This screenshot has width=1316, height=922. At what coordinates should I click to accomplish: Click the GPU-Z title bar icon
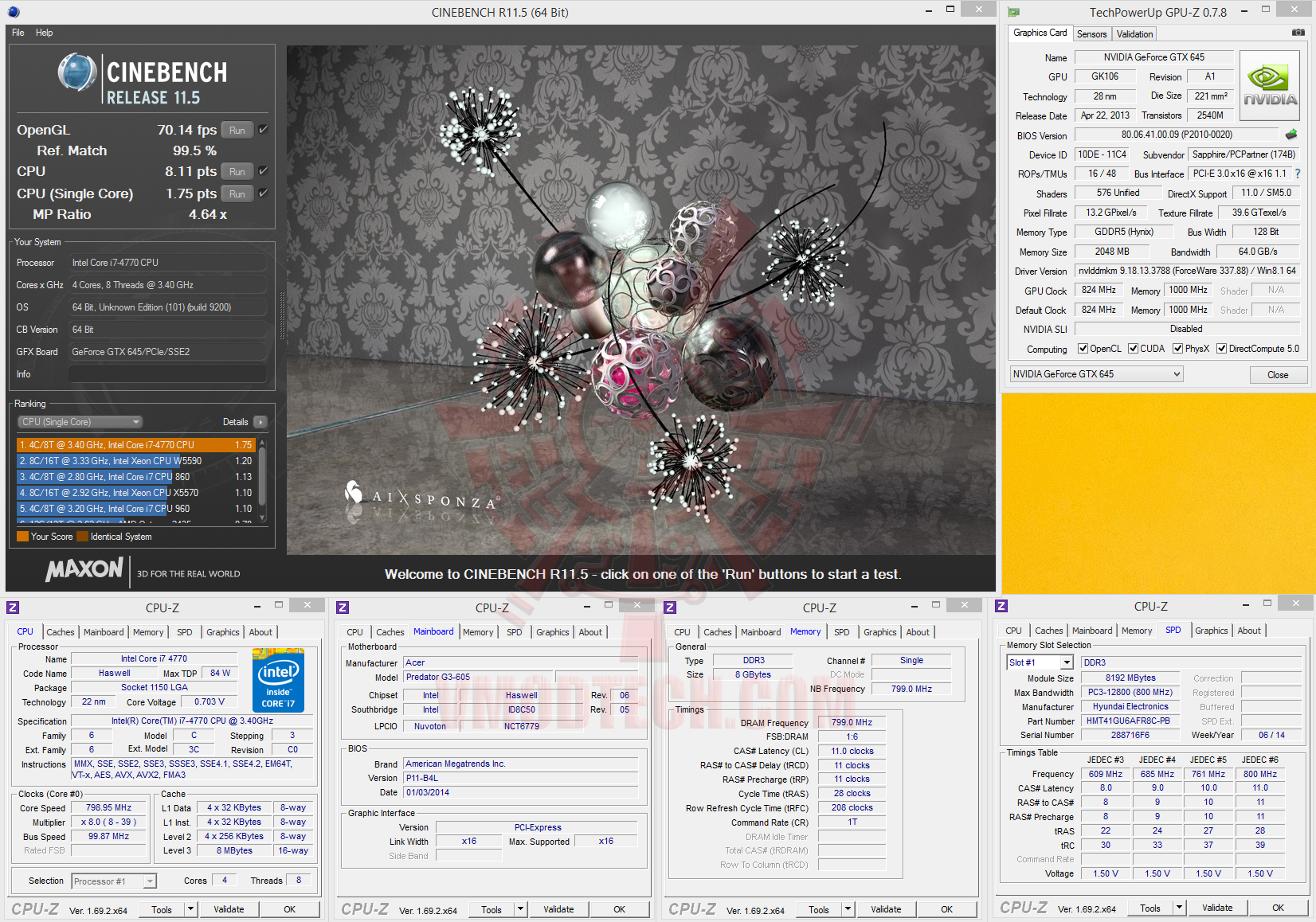point(1013,12)
